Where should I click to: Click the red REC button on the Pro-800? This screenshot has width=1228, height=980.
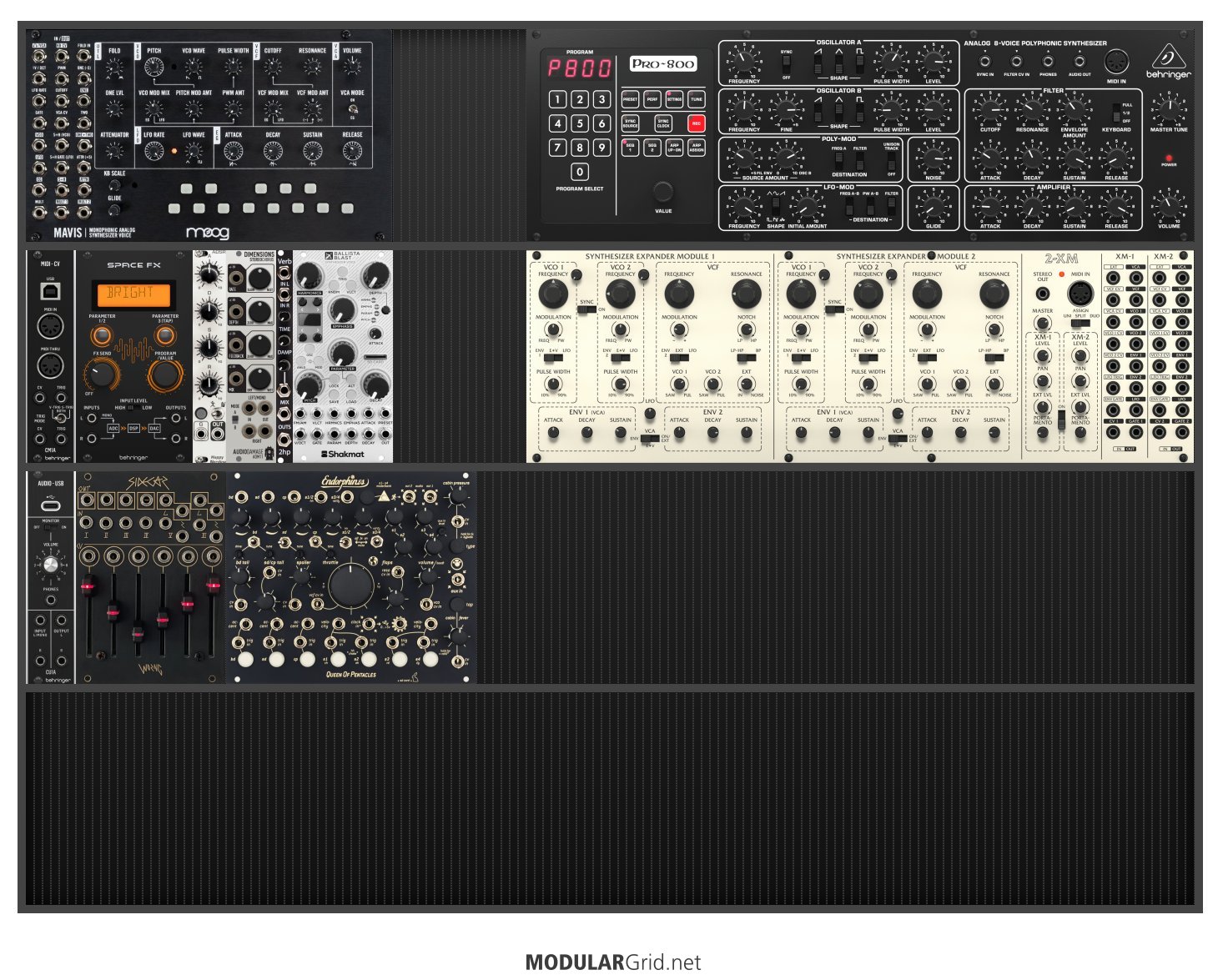(x=696, y=123)
